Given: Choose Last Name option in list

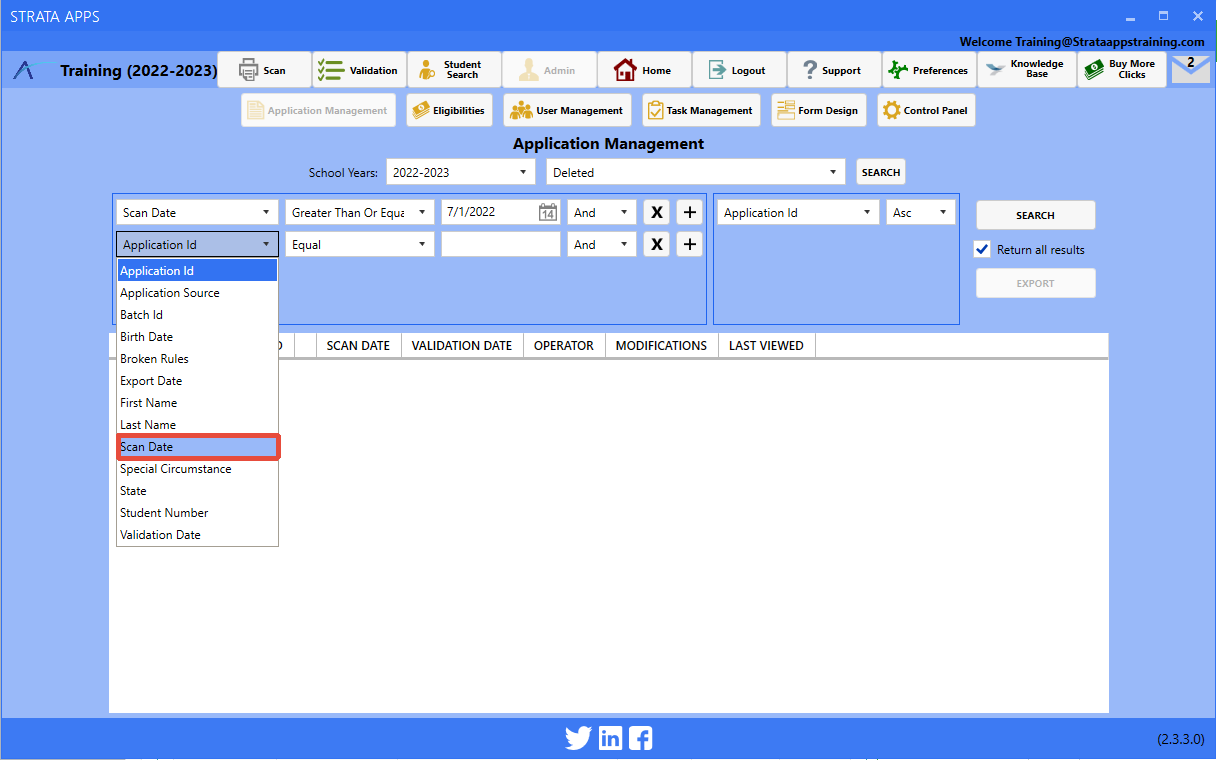Looking at the screenshot, I should coord(197,424).
